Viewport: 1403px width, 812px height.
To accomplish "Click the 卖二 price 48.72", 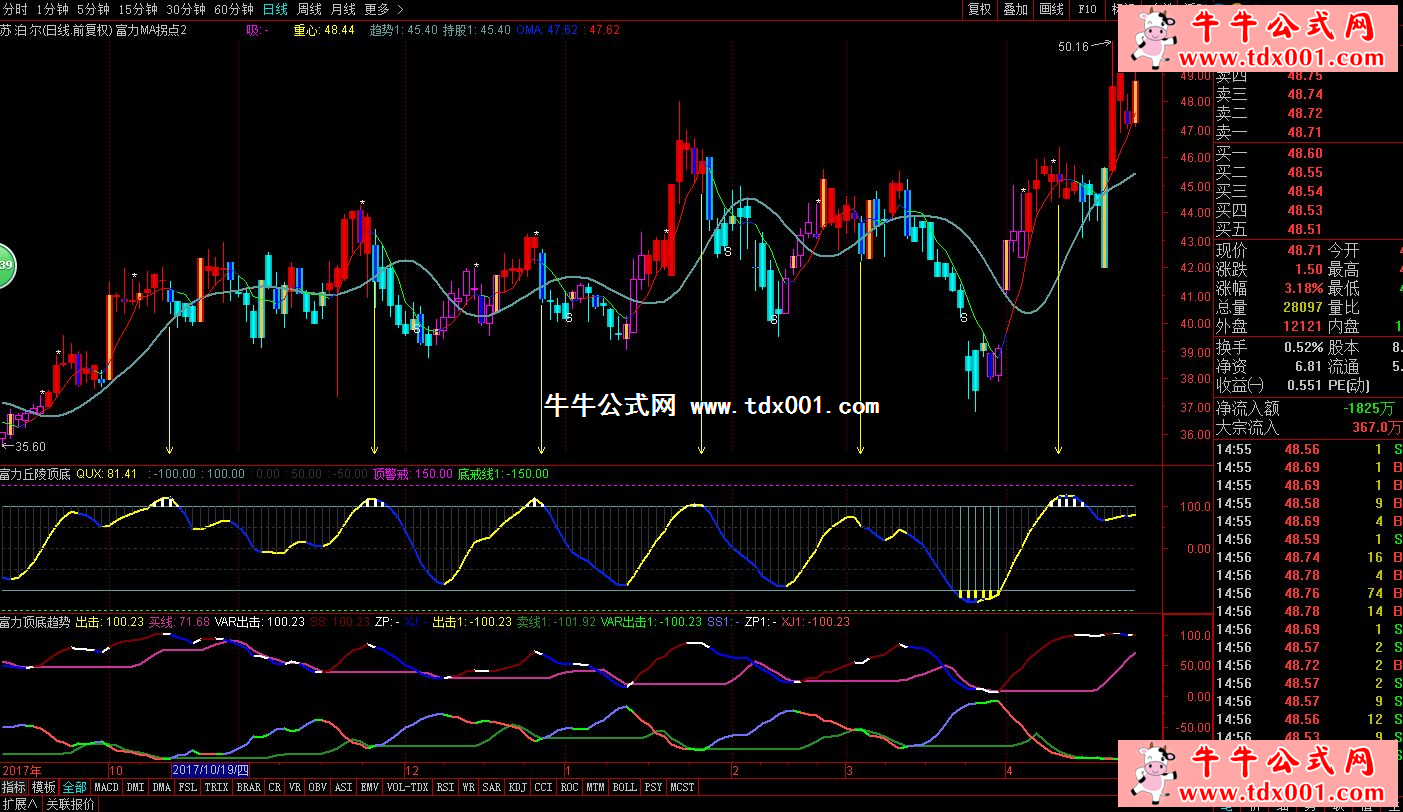I will [x=1305, y=113].
